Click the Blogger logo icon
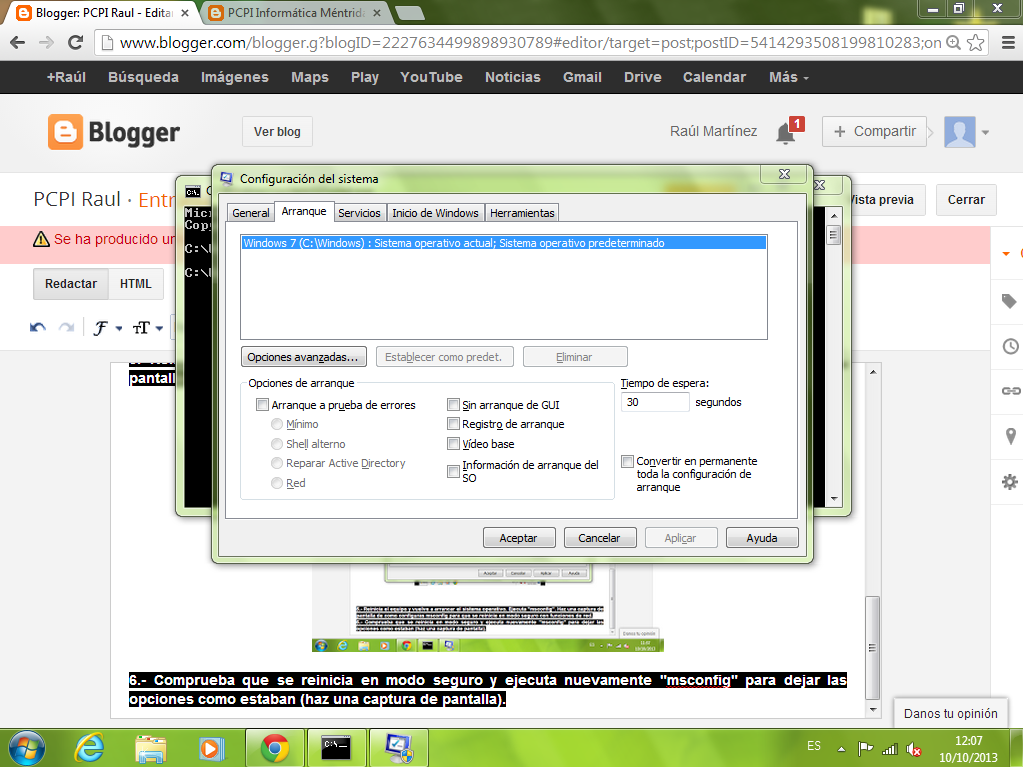The height and width of the screenshot is (767, 1023). (65, 132)
